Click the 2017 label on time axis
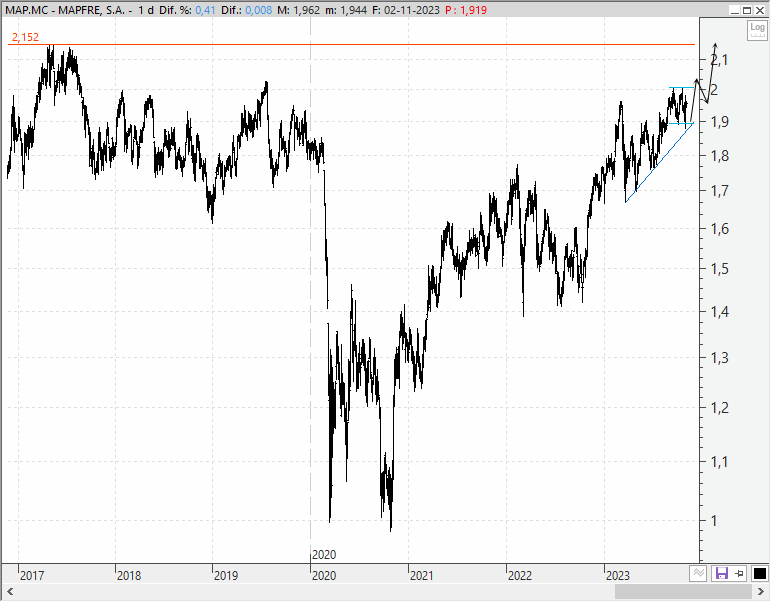The height and width of the screenshot is (602, 771). (x=32, y=575)
